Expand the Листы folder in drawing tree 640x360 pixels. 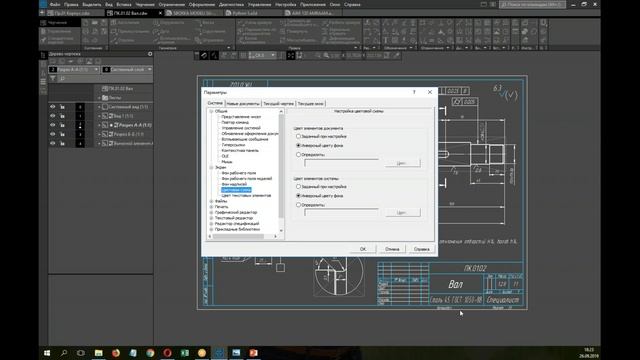(x=99, y=98)
